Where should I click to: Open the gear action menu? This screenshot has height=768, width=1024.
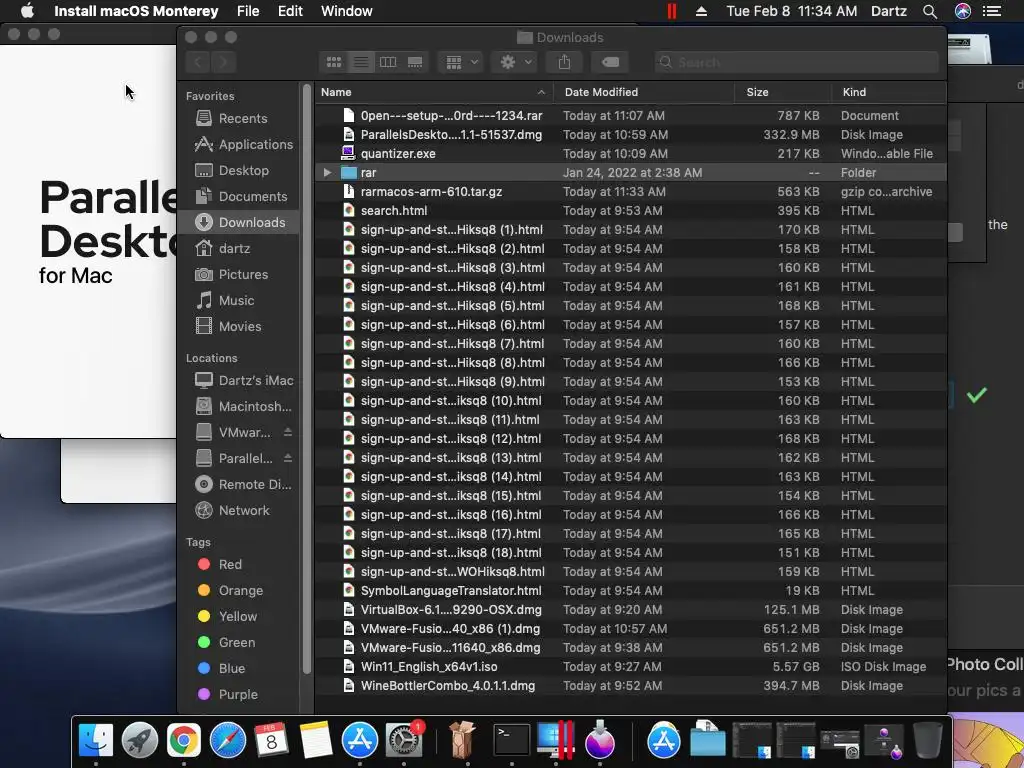click(515, 62)
